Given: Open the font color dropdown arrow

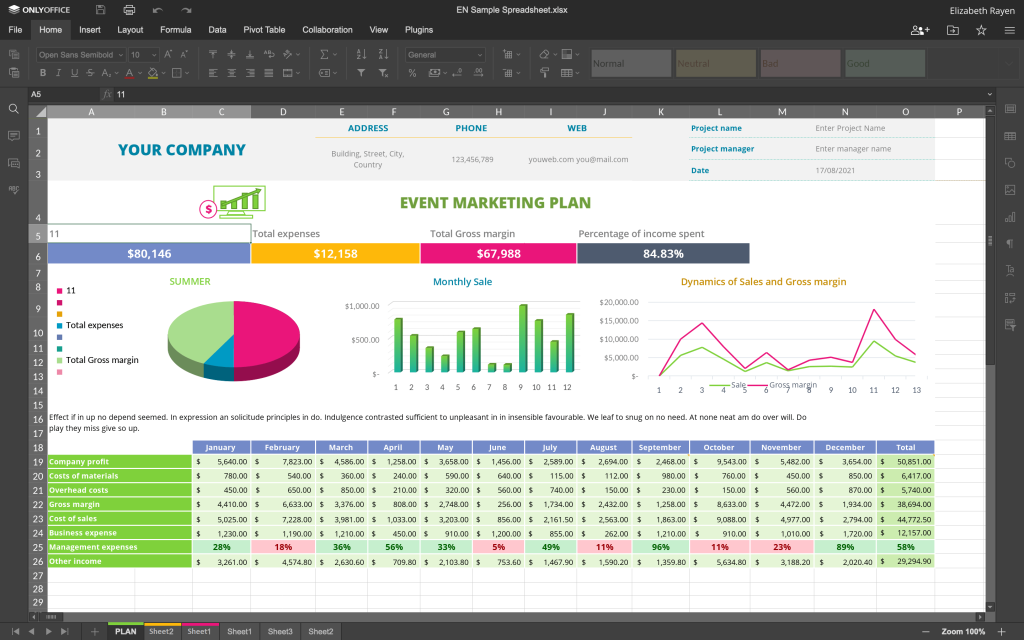Looking at the screenshot, I should [139, 73].
